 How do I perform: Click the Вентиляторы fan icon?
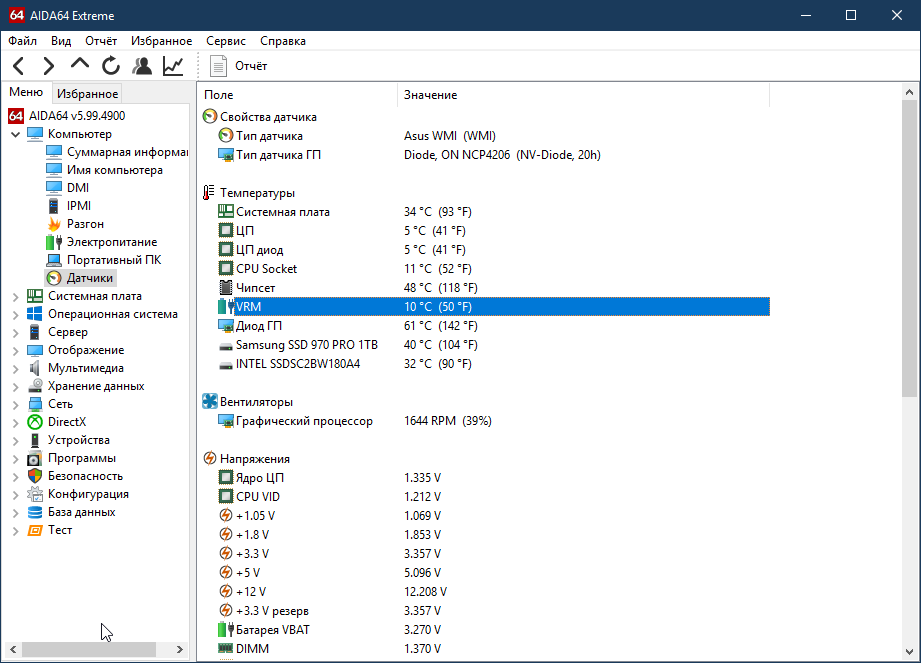pos(210,402)
